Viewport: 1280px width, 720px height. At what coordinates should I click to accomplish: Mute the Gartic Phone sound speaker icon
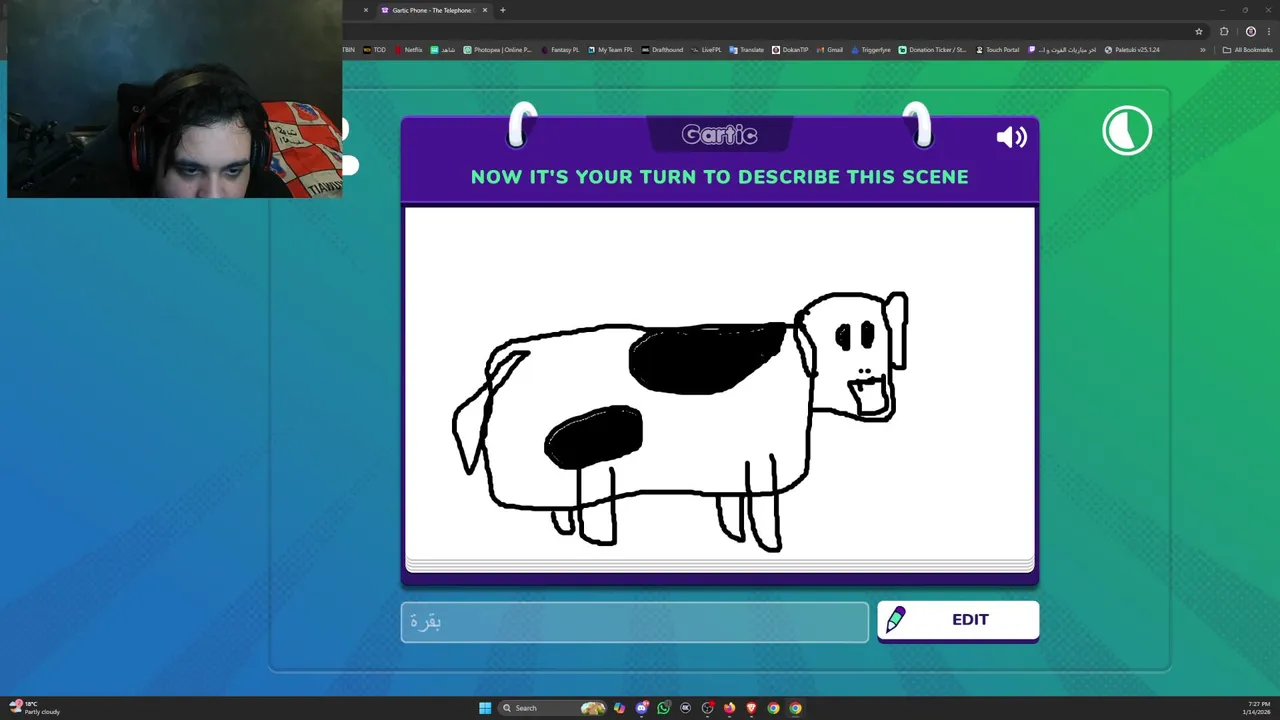(x=1011, y=137)
